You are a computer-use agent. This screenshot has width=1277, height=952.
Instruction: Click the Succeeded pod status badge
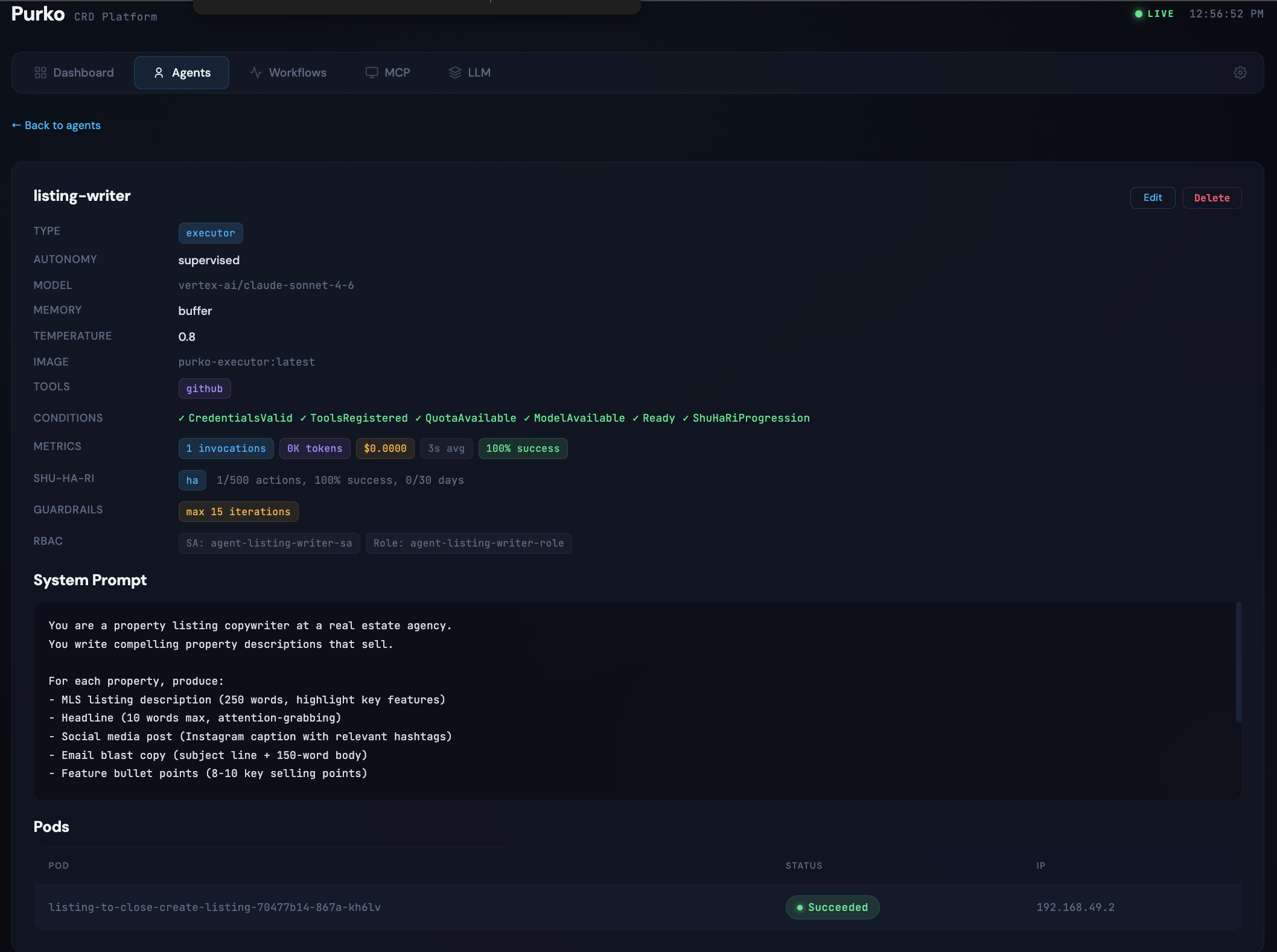(832, 907)
